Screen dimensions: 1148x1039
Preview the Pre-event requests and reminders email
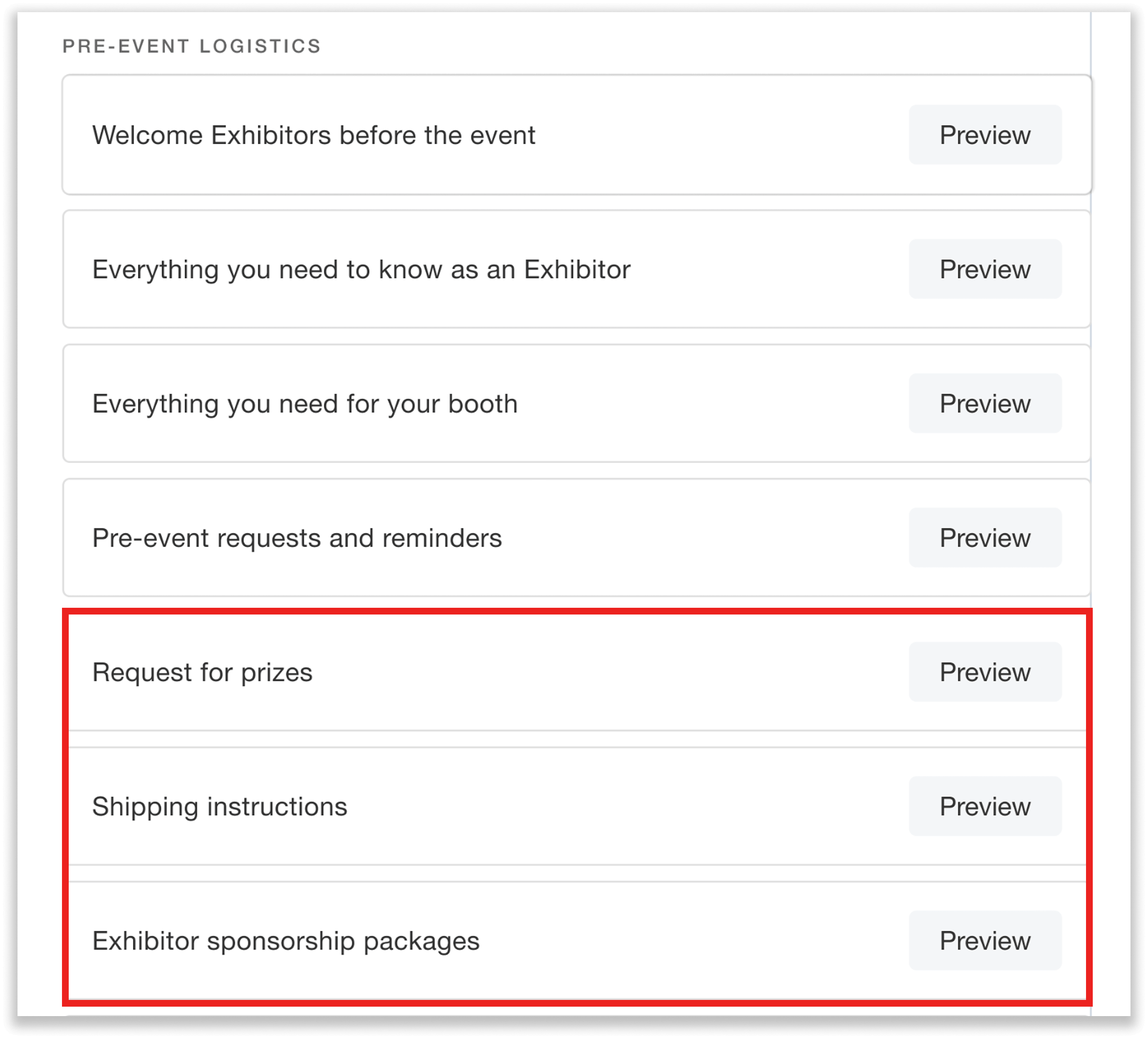click(x=985, y=537)
